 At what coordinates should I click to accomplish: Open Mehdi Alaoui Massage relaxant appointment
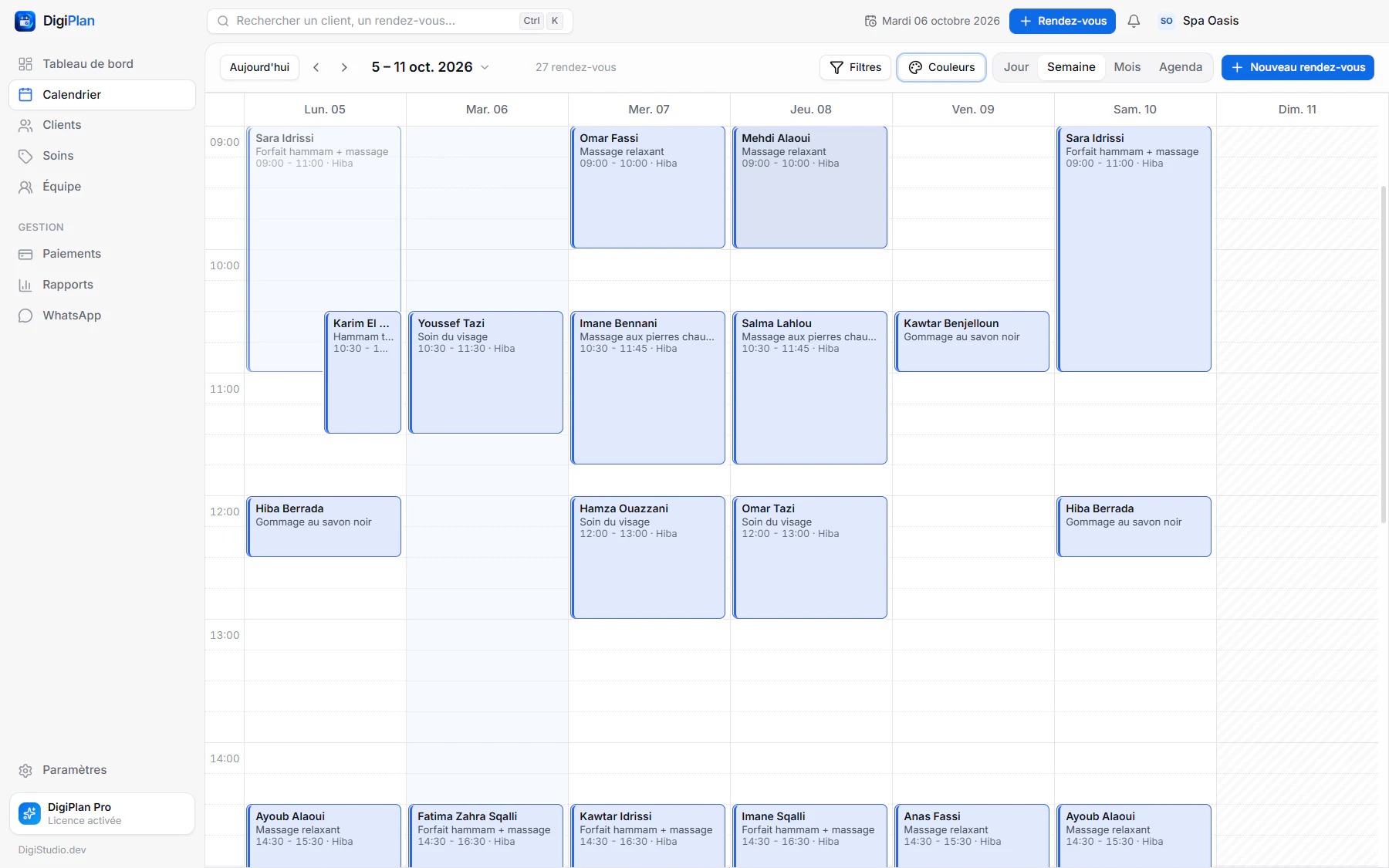810,187
